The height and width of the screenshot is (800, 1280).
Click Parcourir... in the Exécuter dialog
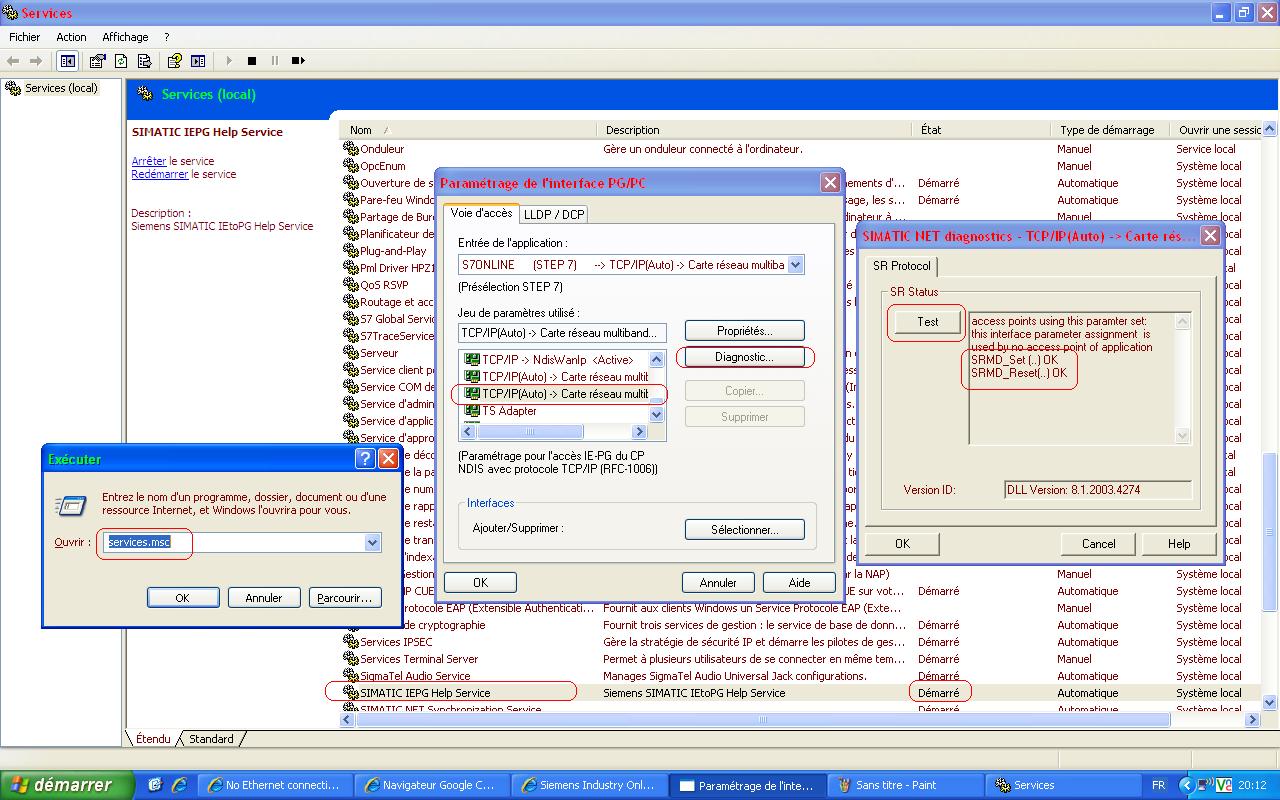pyautogui.click(x=345, y=598)
